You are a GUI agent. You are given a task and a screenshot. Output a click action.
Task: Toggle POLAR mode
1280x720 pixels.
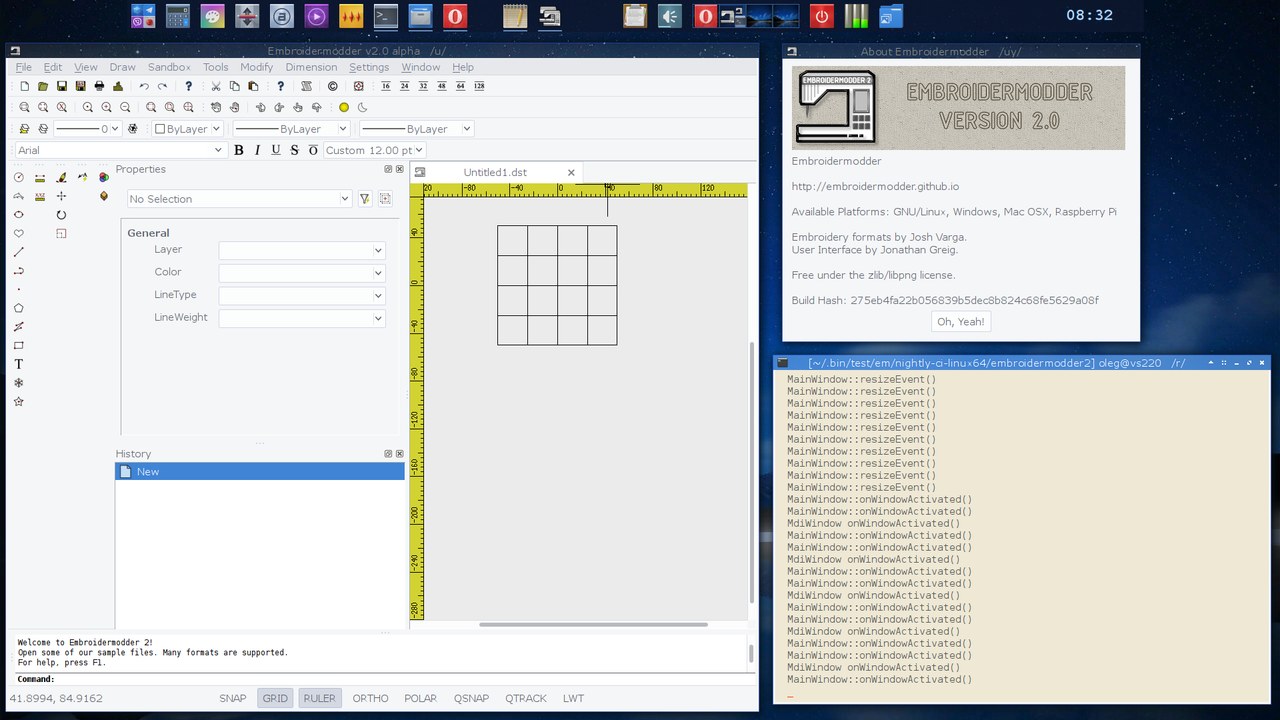click(x=421, y=698)
